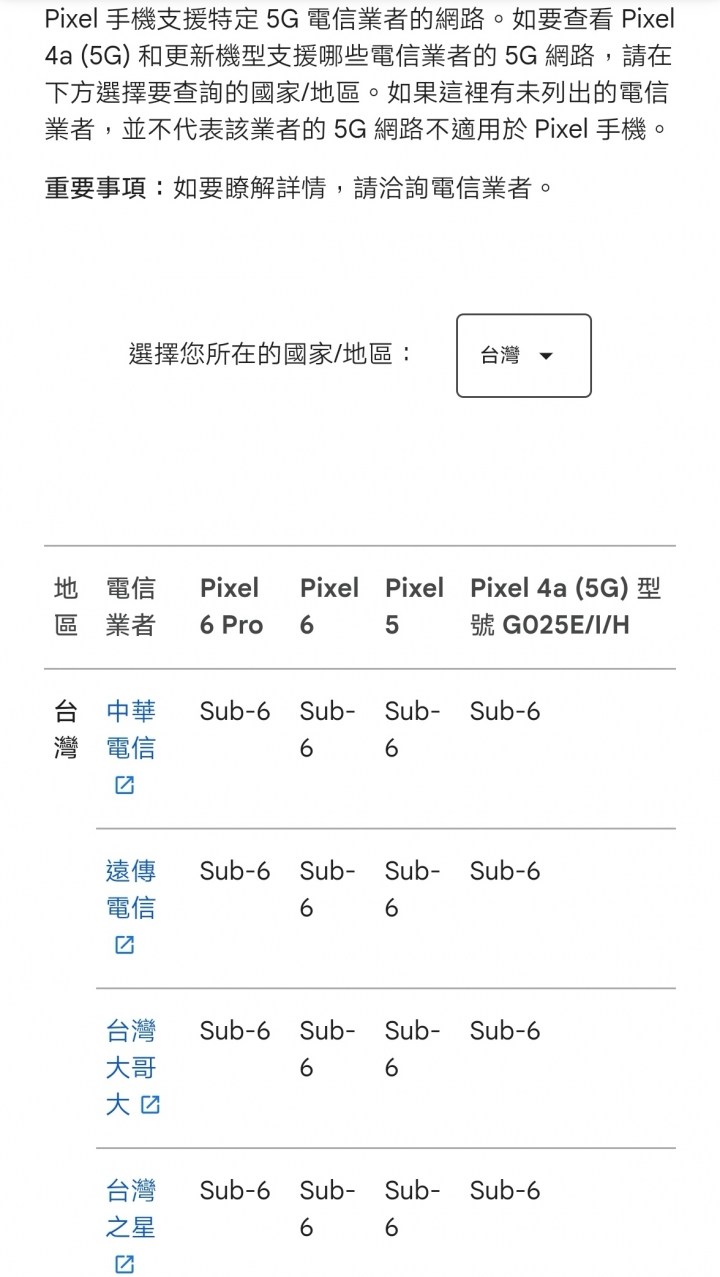Click external link icon beside 大哥大
The height and width of the screenshot is (1277, 720).
(x=150, y=1105)
